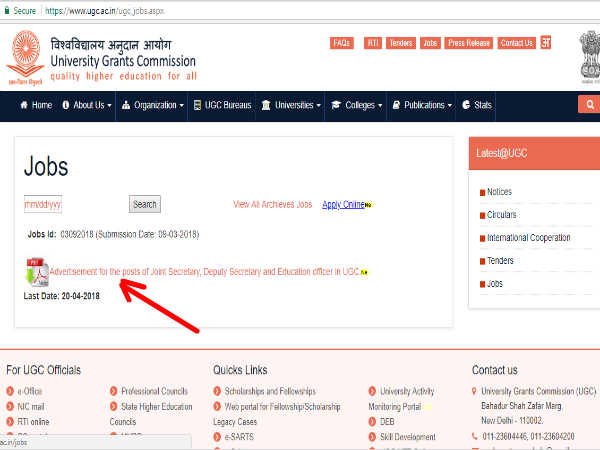Viewport: 600px width, 450px height.
Task: Expand the Organization dropdown menu
Action: pyautogui.click(x=153, y=105)
